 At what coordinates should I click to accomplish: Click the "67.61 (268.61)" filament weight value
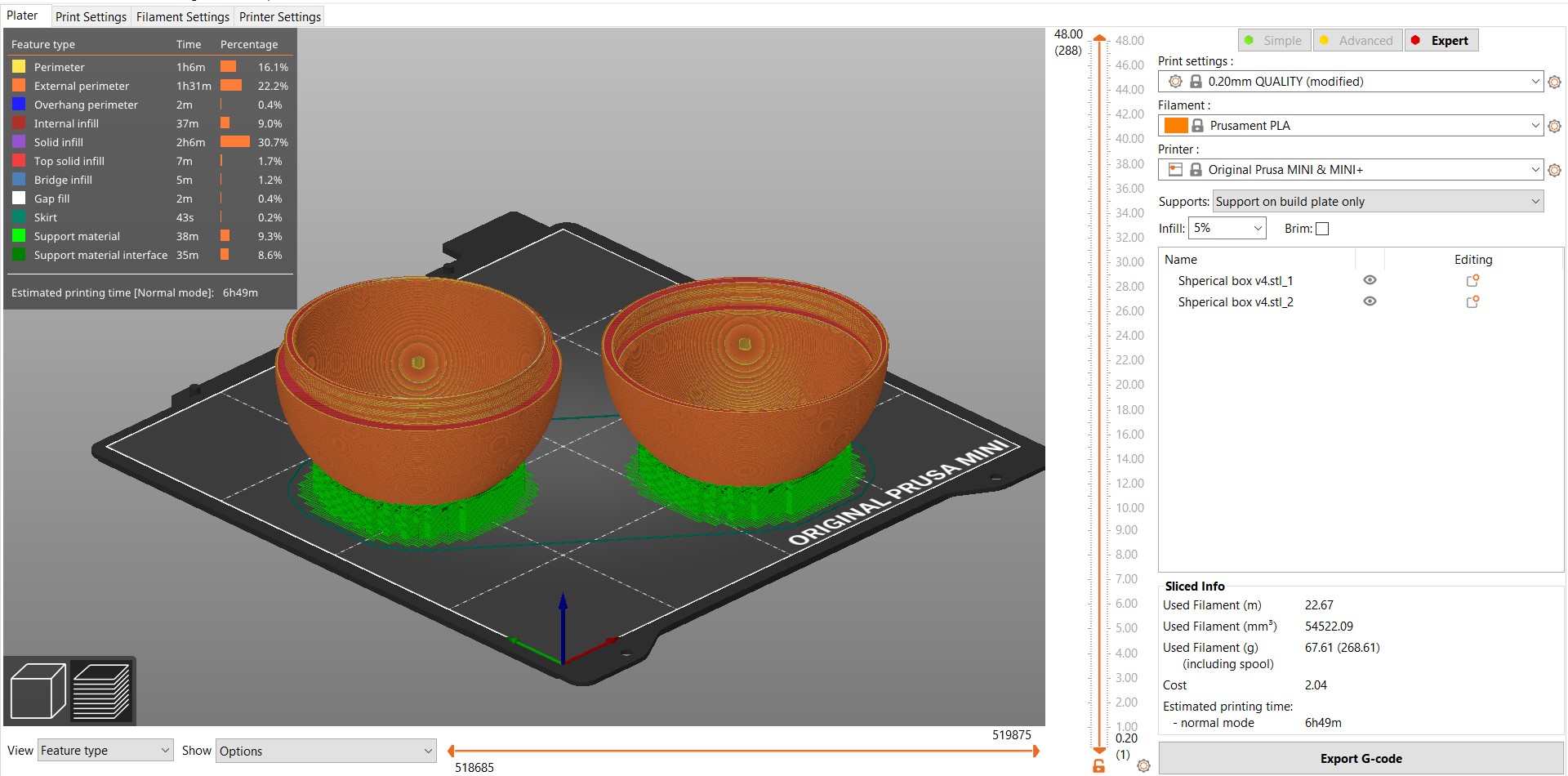coord(1343,648)
